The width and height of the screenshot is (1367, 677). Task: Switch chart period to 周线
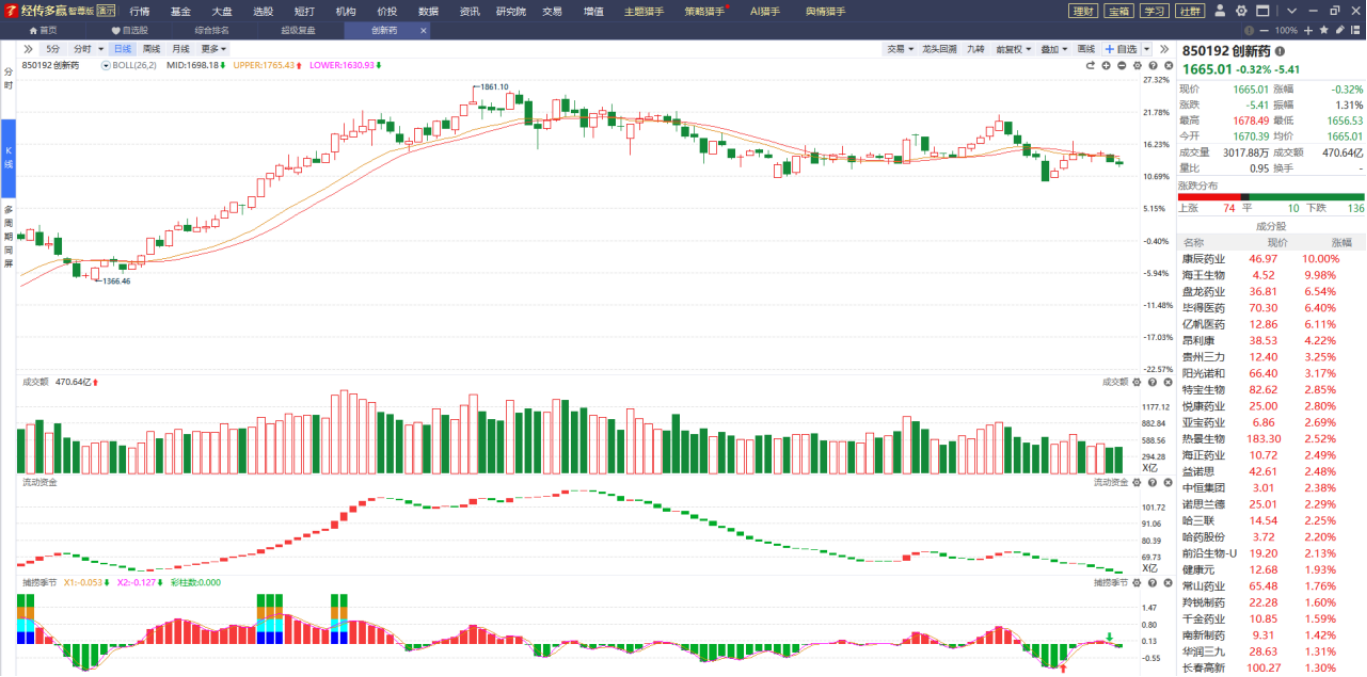[x=151, y=48]
